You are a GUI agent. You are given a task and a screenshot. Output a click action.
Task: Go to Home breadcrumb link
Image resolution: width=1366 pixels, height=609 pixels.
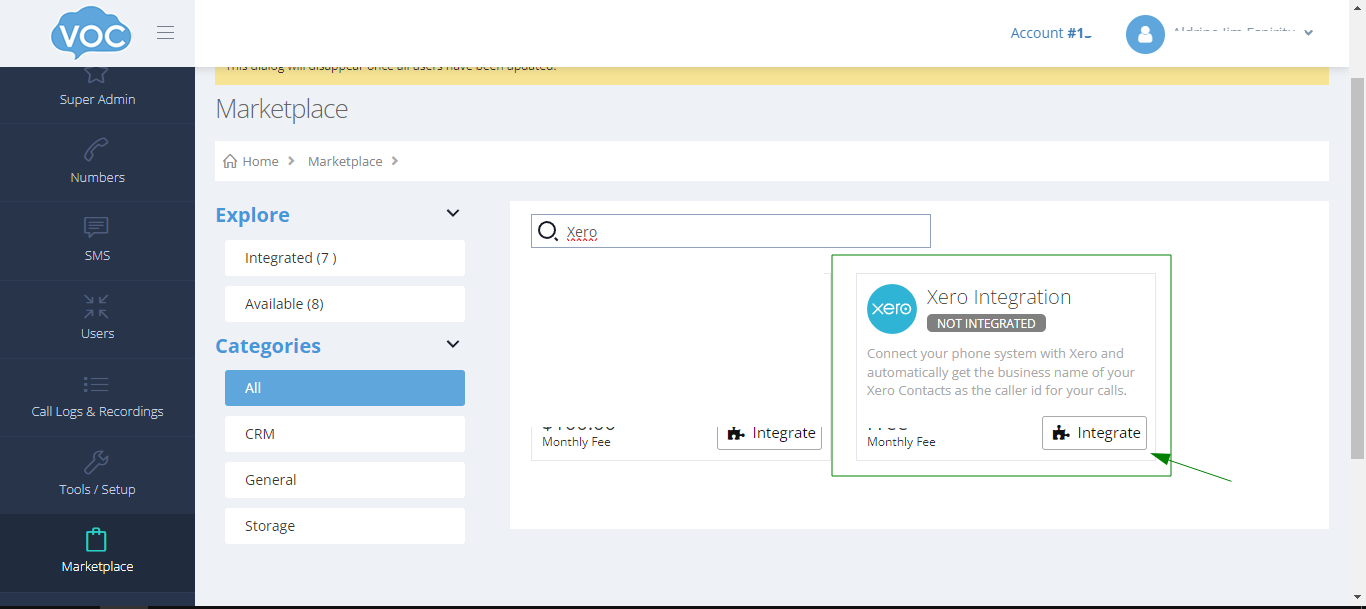260,161
